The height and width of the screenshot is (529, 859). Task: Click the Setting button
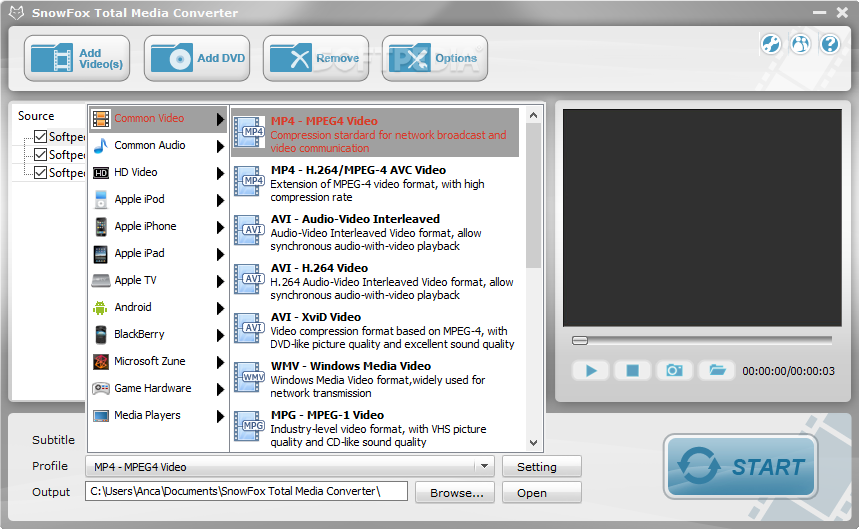(x=541, y=467)
